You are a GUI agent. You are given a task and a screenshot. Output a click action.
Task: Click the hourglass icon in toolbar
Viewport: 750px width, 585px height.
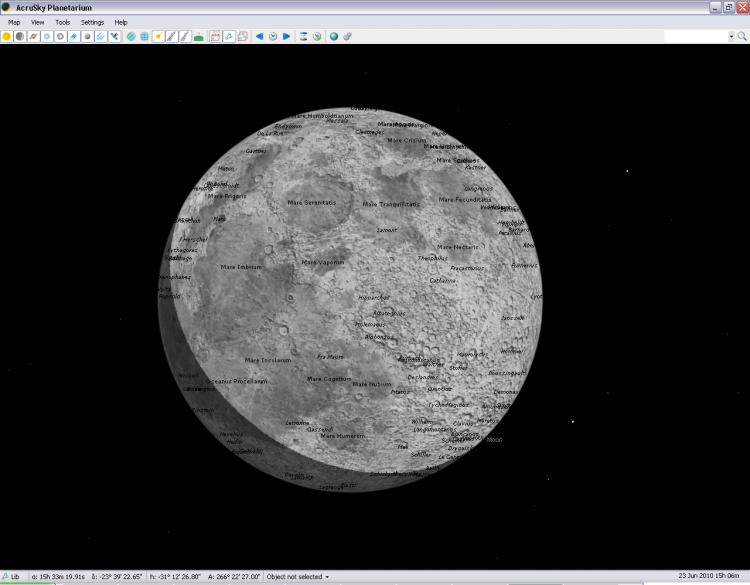tap(303, 36)
